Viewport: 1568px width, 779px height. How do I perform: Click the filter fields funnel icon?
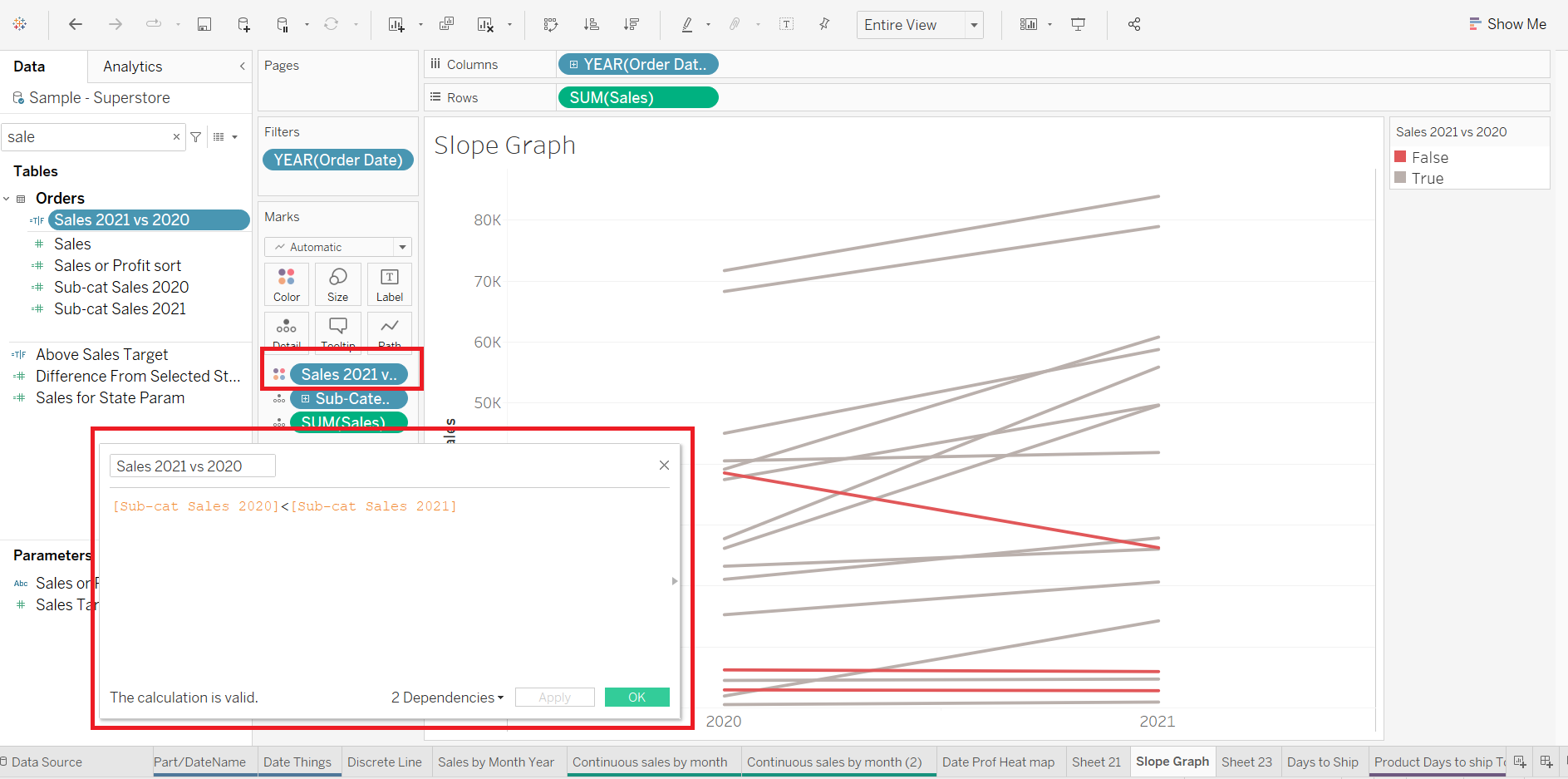pos(196,137)
